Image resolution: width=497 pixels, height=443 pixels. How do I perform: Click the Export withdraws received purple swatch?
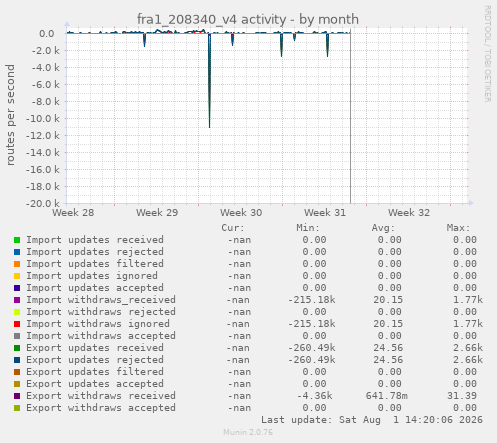17,396
